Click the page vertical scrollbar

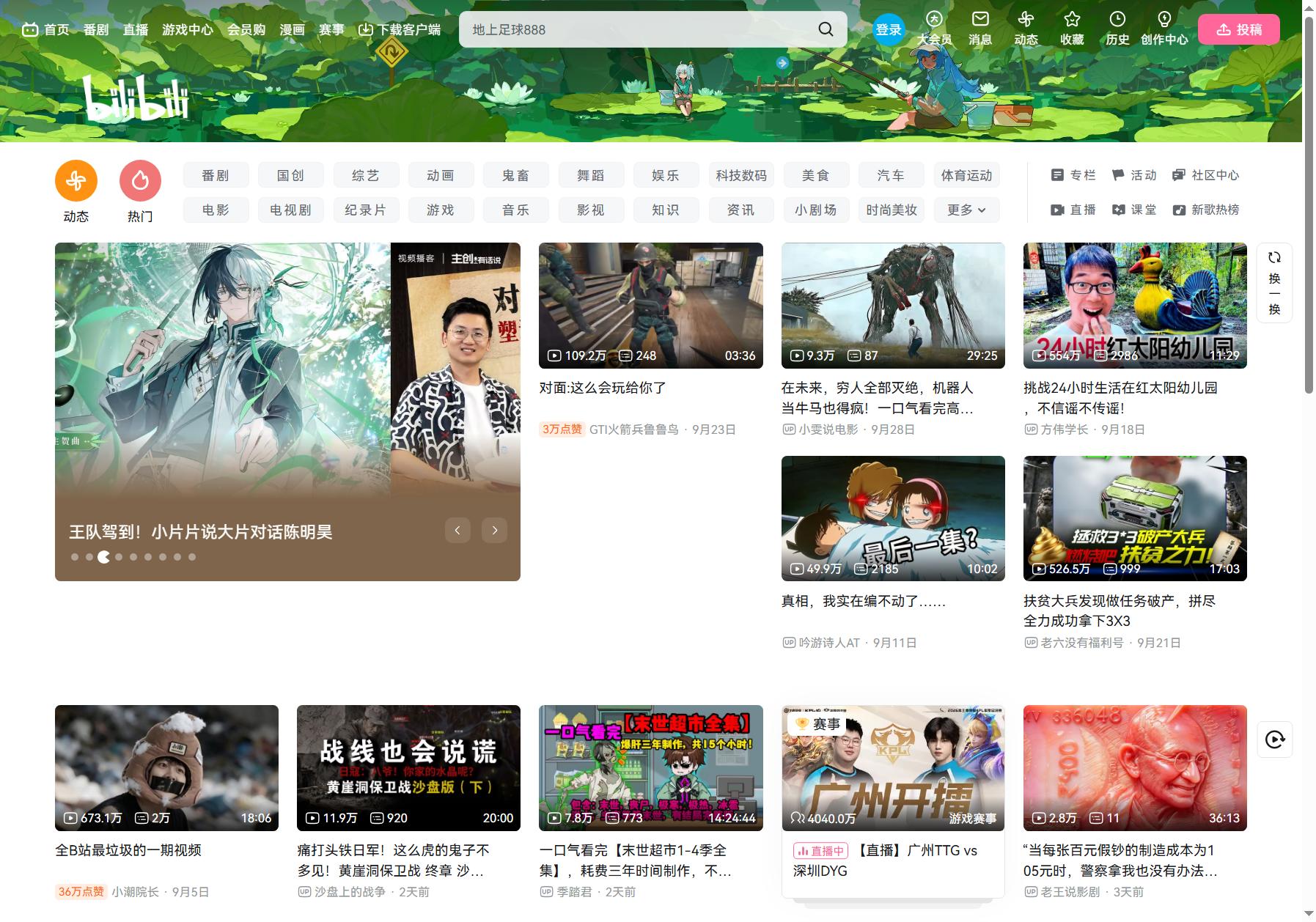pyautogui.click(x=1309, y=205)
